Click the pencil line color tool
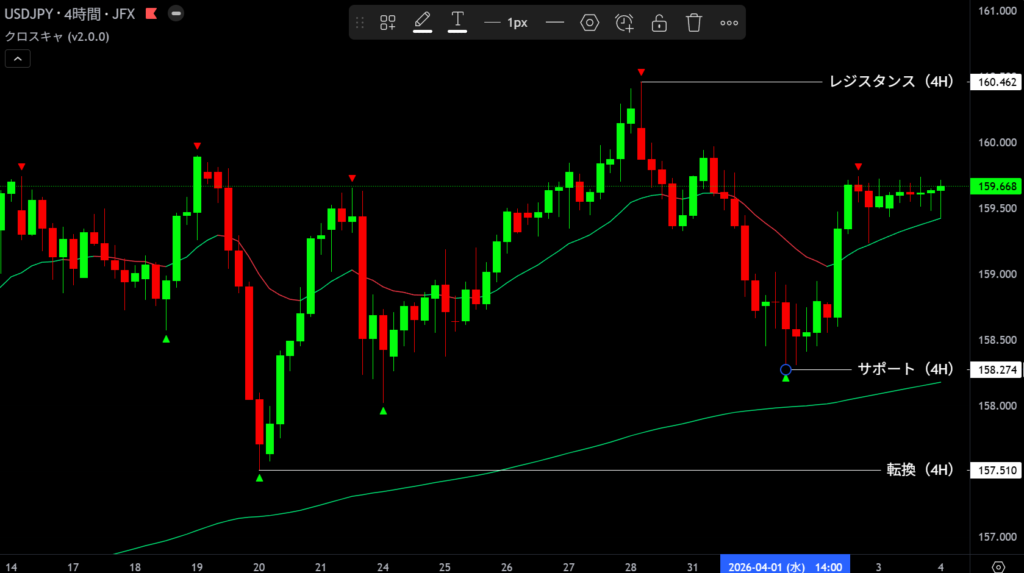The width and height of the screenshot is (1024, 573). pos(422,21)
